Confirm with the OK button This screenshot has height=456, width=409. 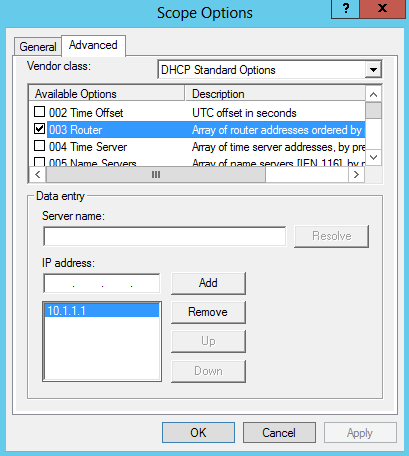point(198,433)
